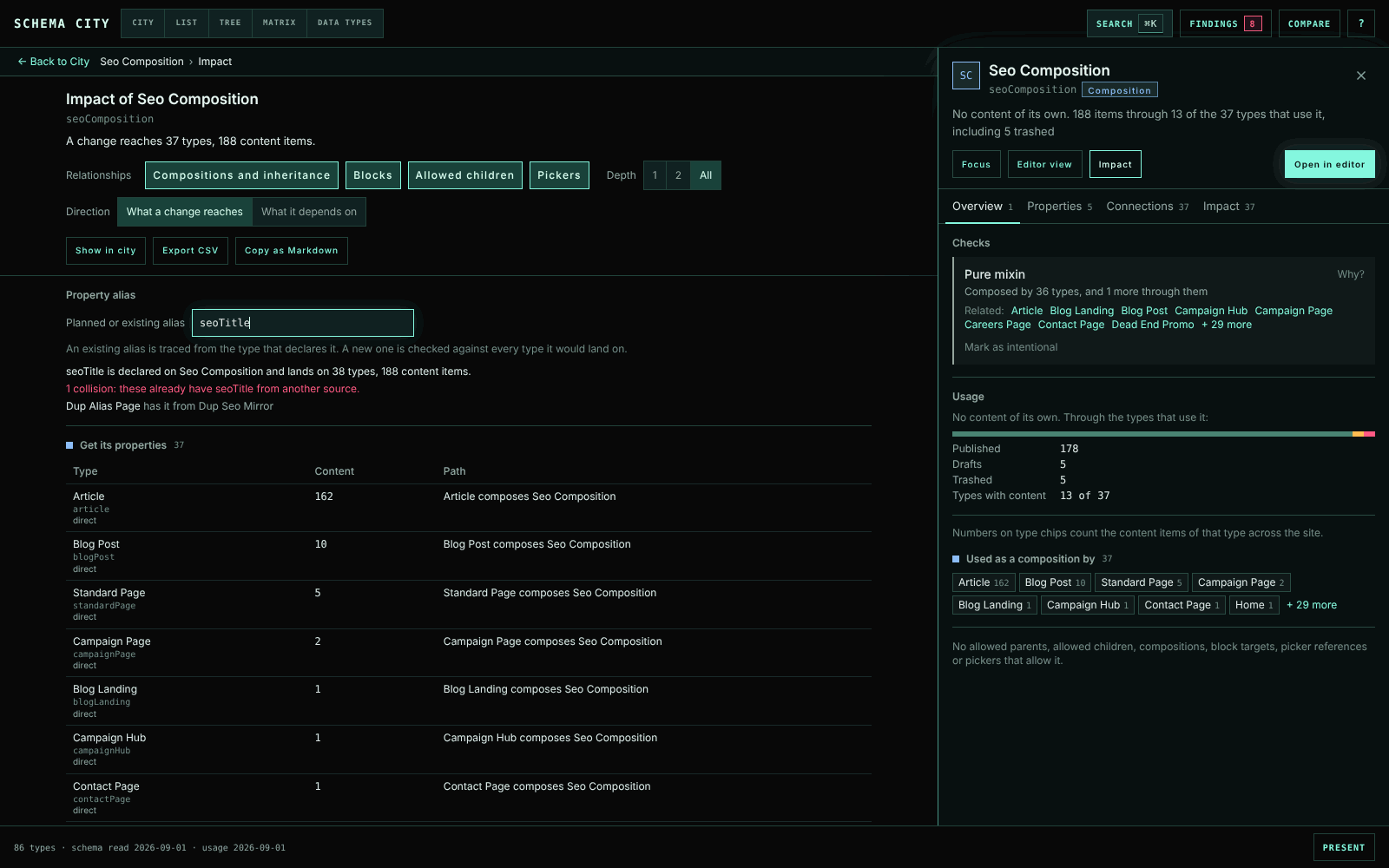Viewport: 1389px width, 868px height.
Task: Open the Properties tab in side panel
Action: tap(1059, 207)
